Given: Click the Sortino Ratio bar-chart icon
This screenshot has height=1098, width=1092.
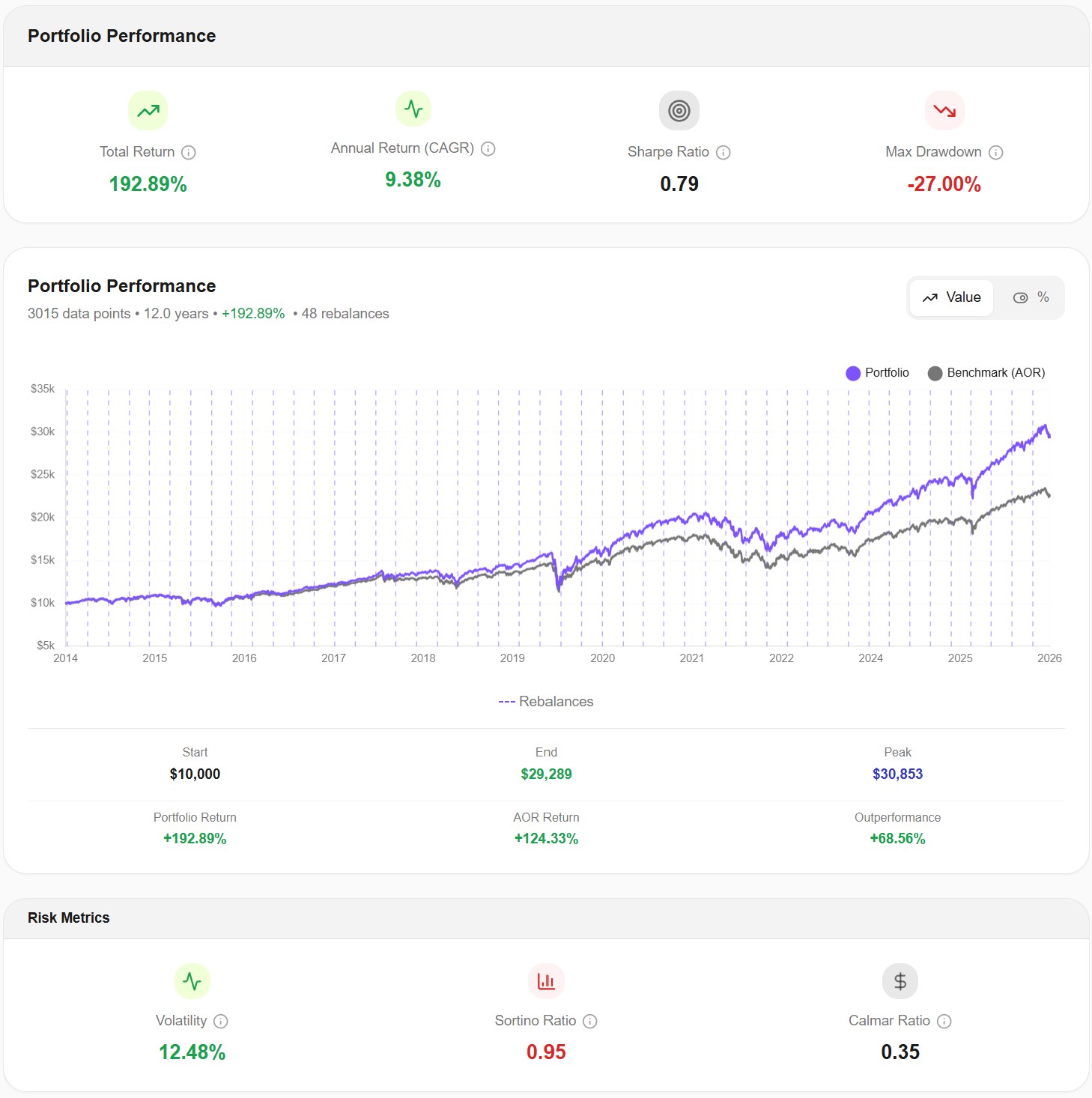Looking at the screenshot, I should (545, 980).
